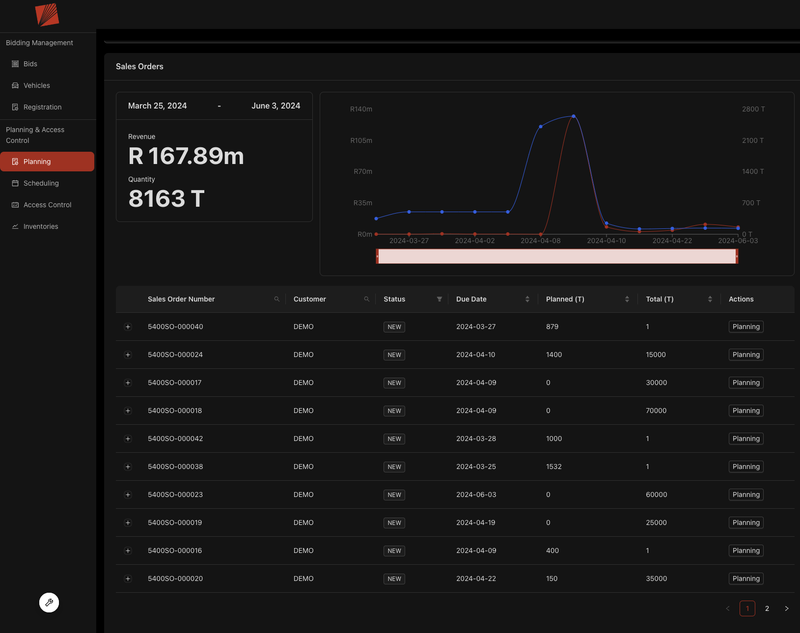Expand row 5400SO-000040 with the plus control

(127, 327)
